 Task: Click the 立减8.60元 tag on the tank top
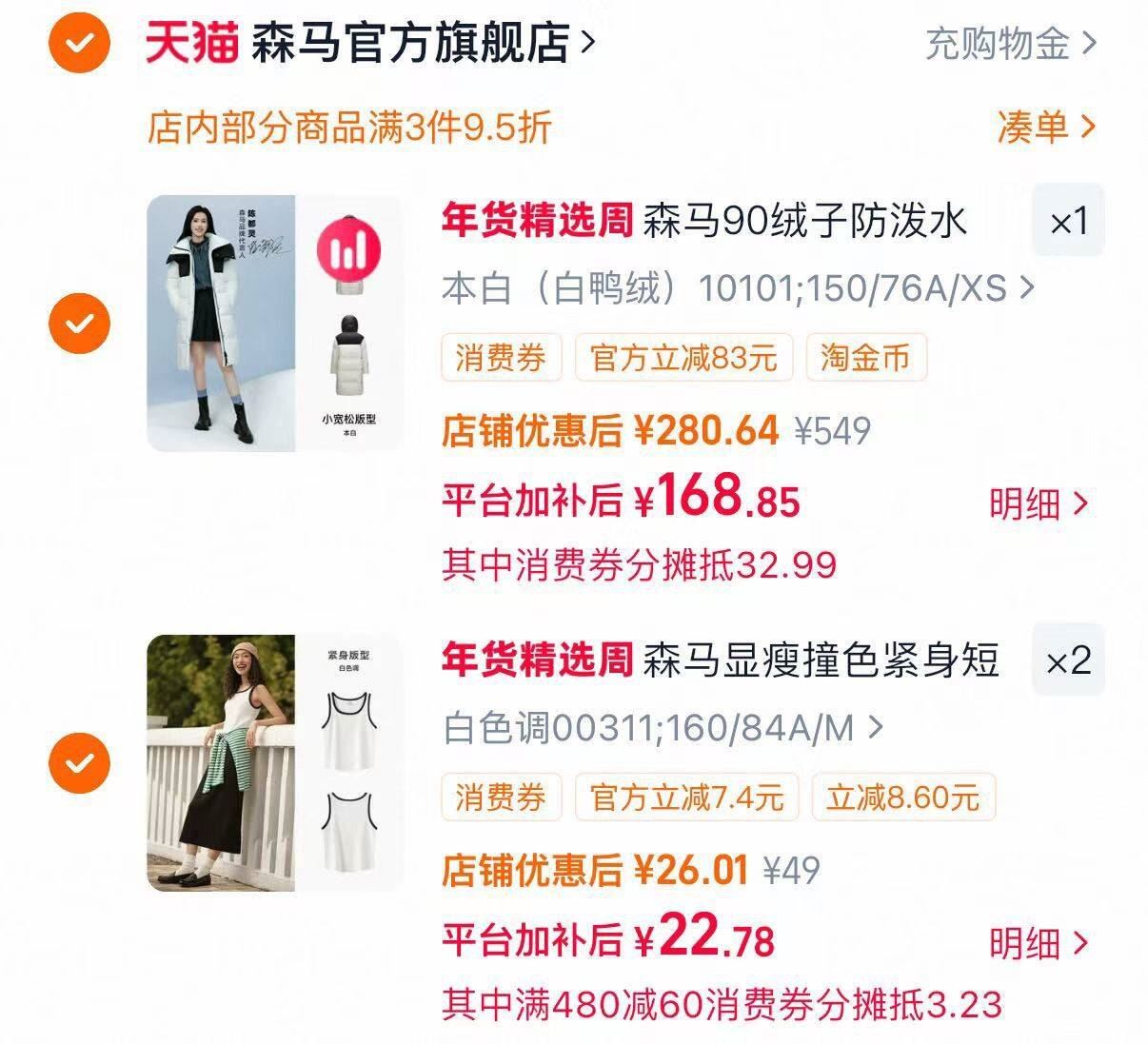coord(902,797)
